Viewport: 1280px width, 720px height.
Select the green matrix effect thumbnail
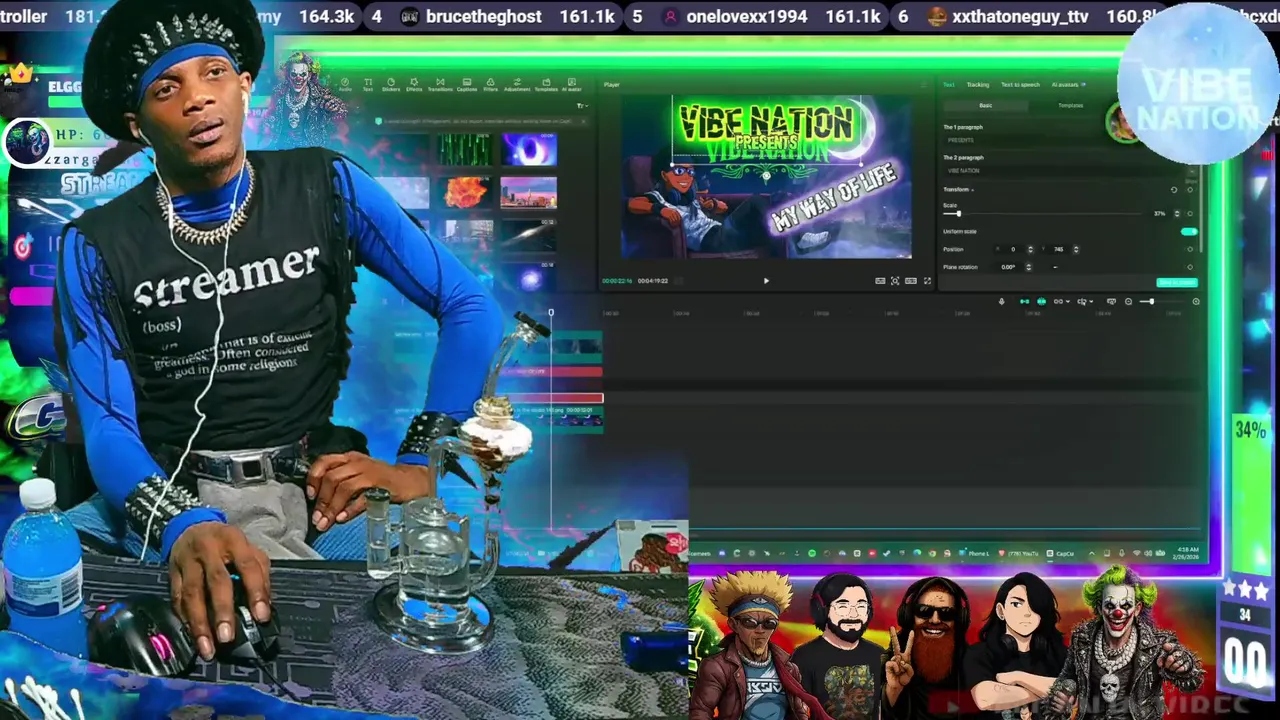[465, 150]
